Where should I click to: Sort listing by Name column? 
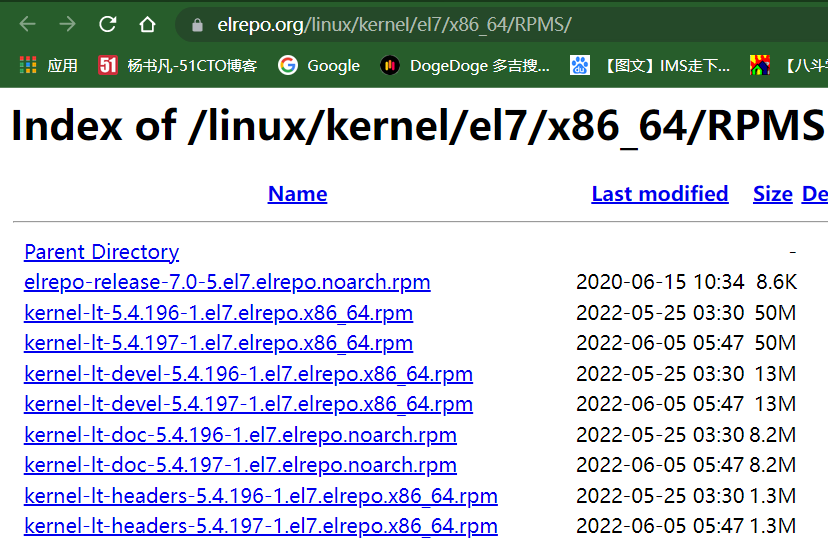coord(297,194)
